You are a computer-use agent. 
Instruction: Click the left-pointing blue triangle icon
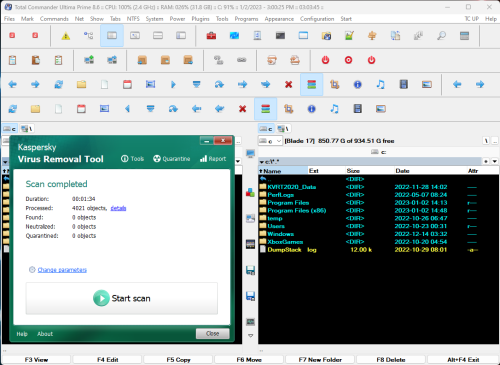[127, 109]
